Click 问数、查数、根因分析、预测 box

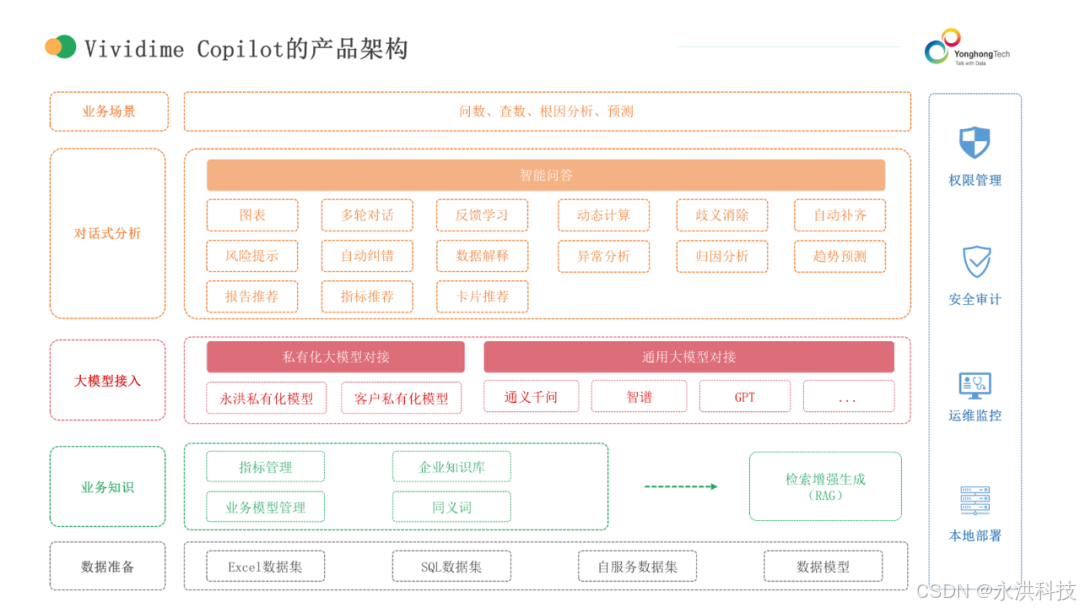pyautogui.click(x=547, y=112)
